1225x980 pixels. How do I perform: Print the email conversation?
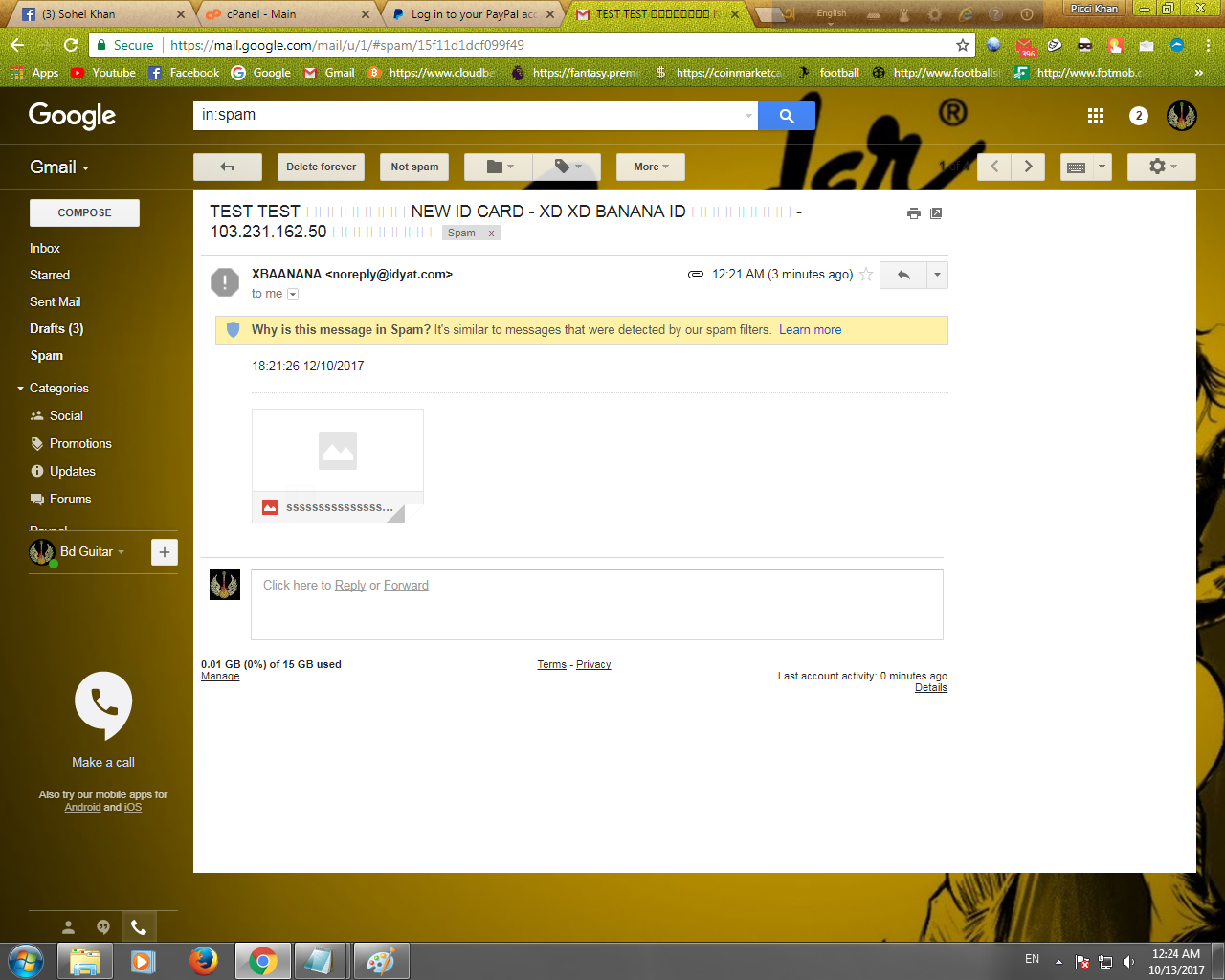coord(914,213)
